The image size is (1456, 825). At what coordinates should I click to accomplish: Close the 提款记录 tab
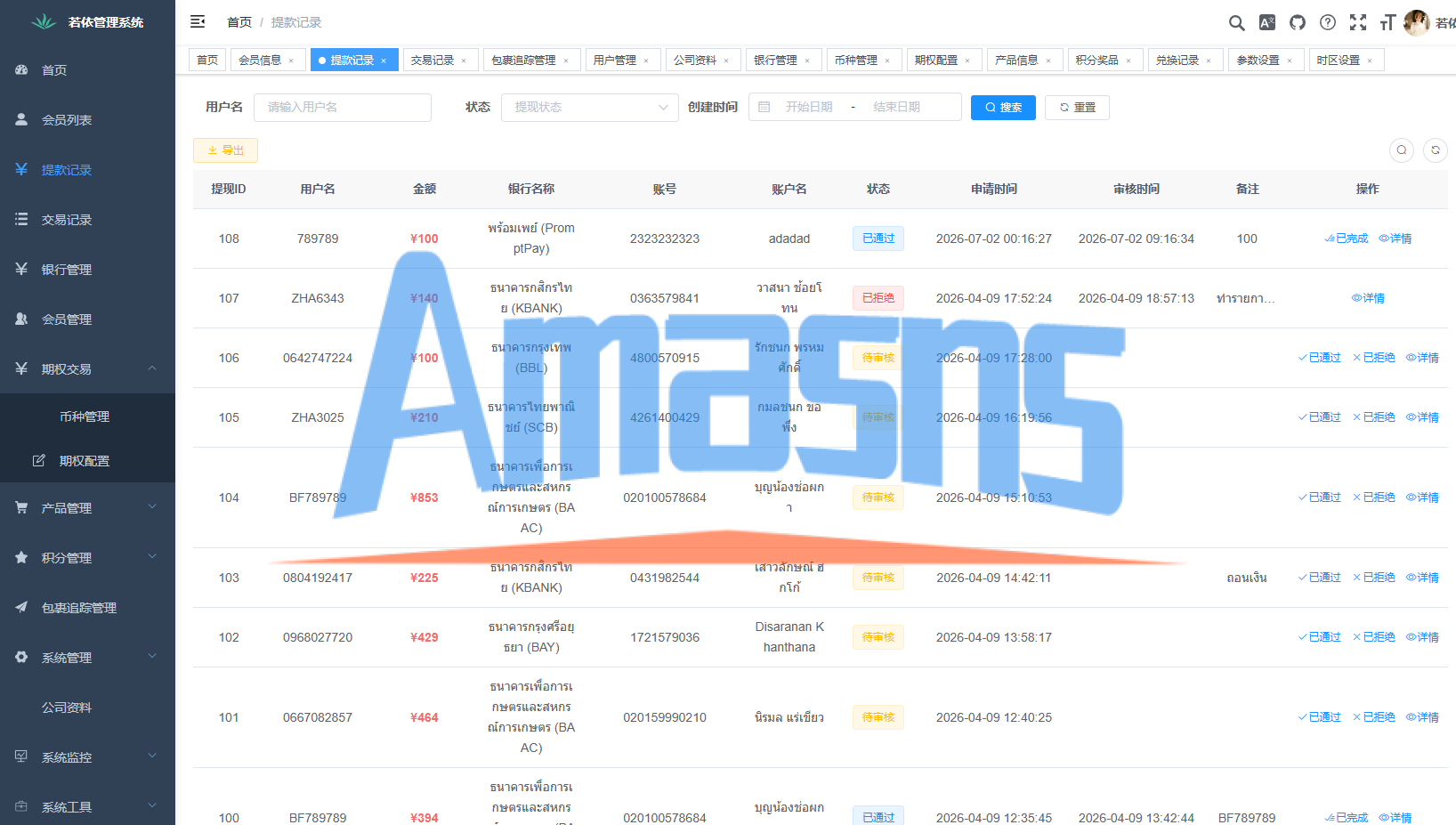pyautogui.click(x=384, y=61)
